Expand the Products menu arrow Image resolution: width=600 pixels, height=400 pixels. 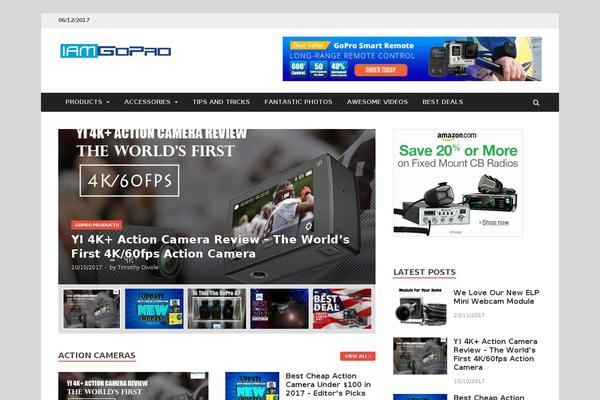pyautogui.click(x=108, y=102)
